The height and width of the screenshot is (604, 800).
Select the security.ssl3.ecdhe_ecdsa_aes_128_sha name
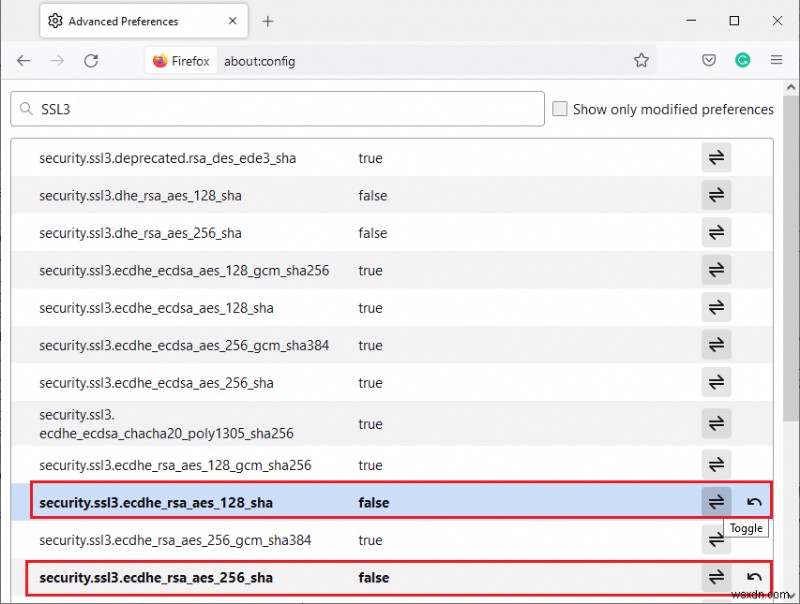coord(156,308)
